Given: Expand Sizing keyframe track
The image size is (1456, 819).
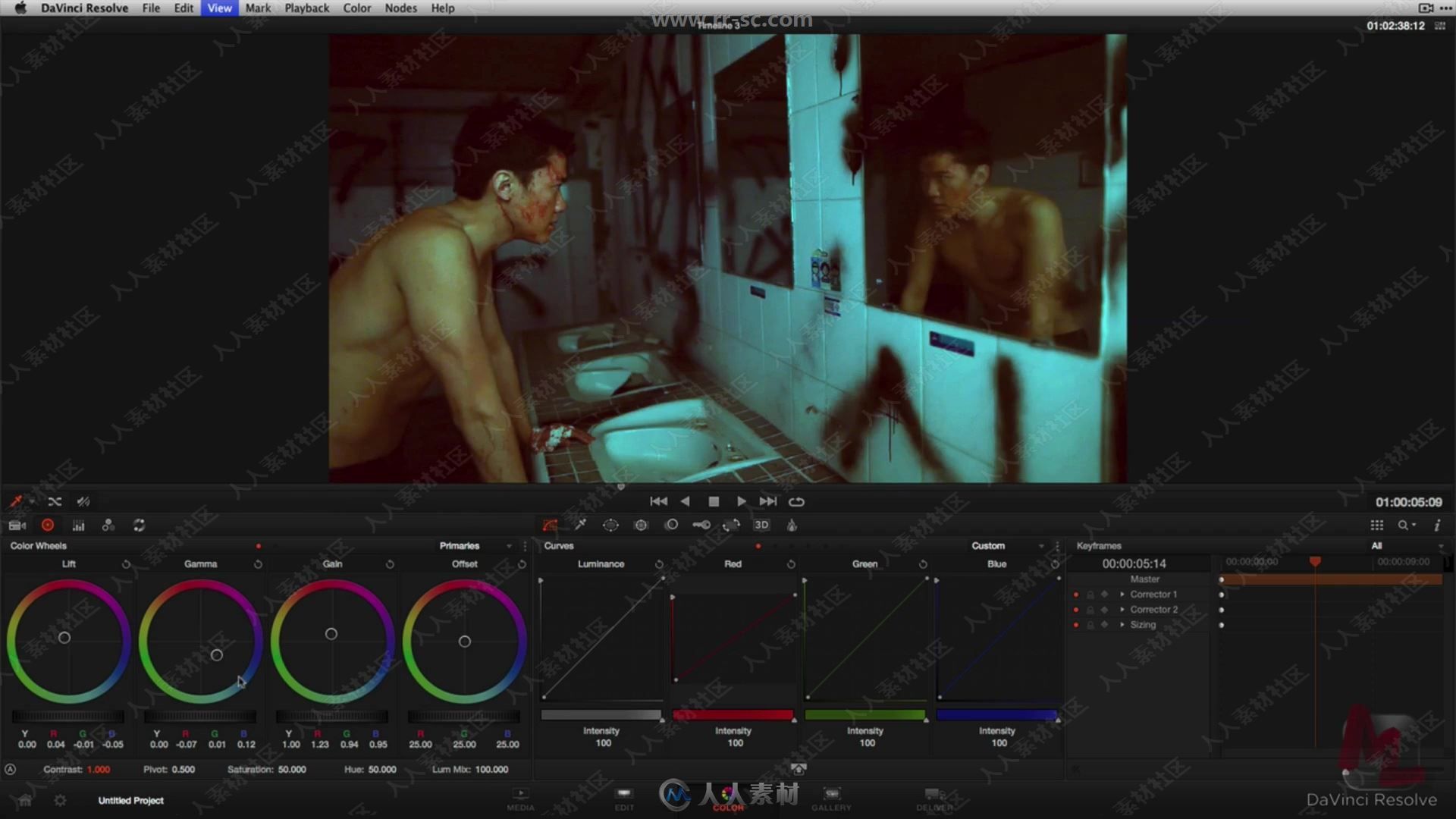Looking at the screenshot, I should coord(1122,625).
